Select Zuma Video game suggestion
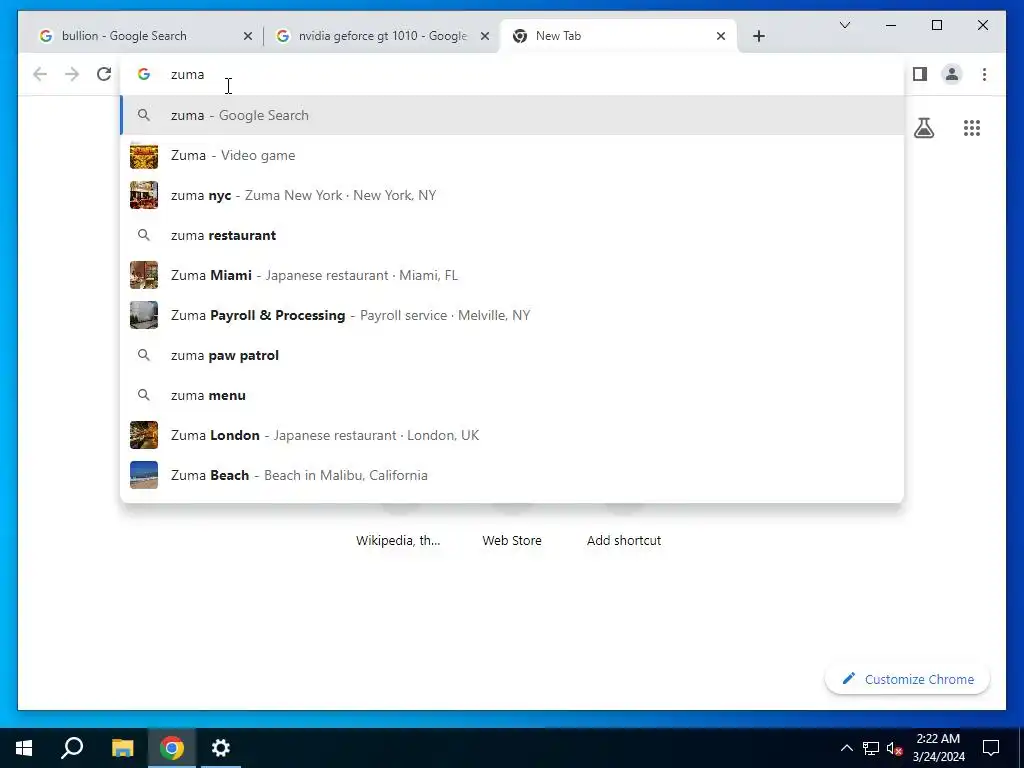1024x768 pixels. (513, 155)
